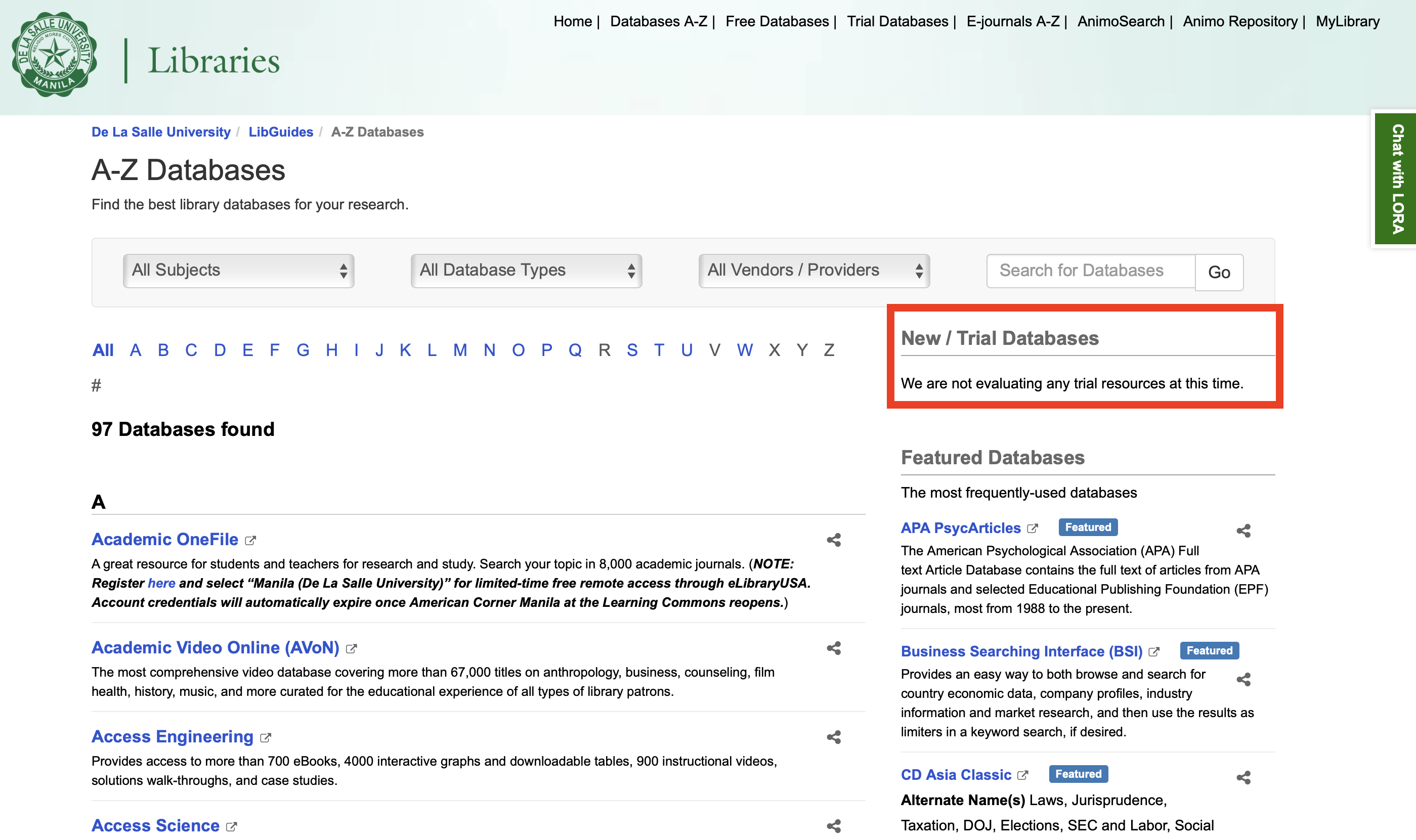Filter databases by letter E
This screenshot has width=1416, height=840.
tap(247, 350)
